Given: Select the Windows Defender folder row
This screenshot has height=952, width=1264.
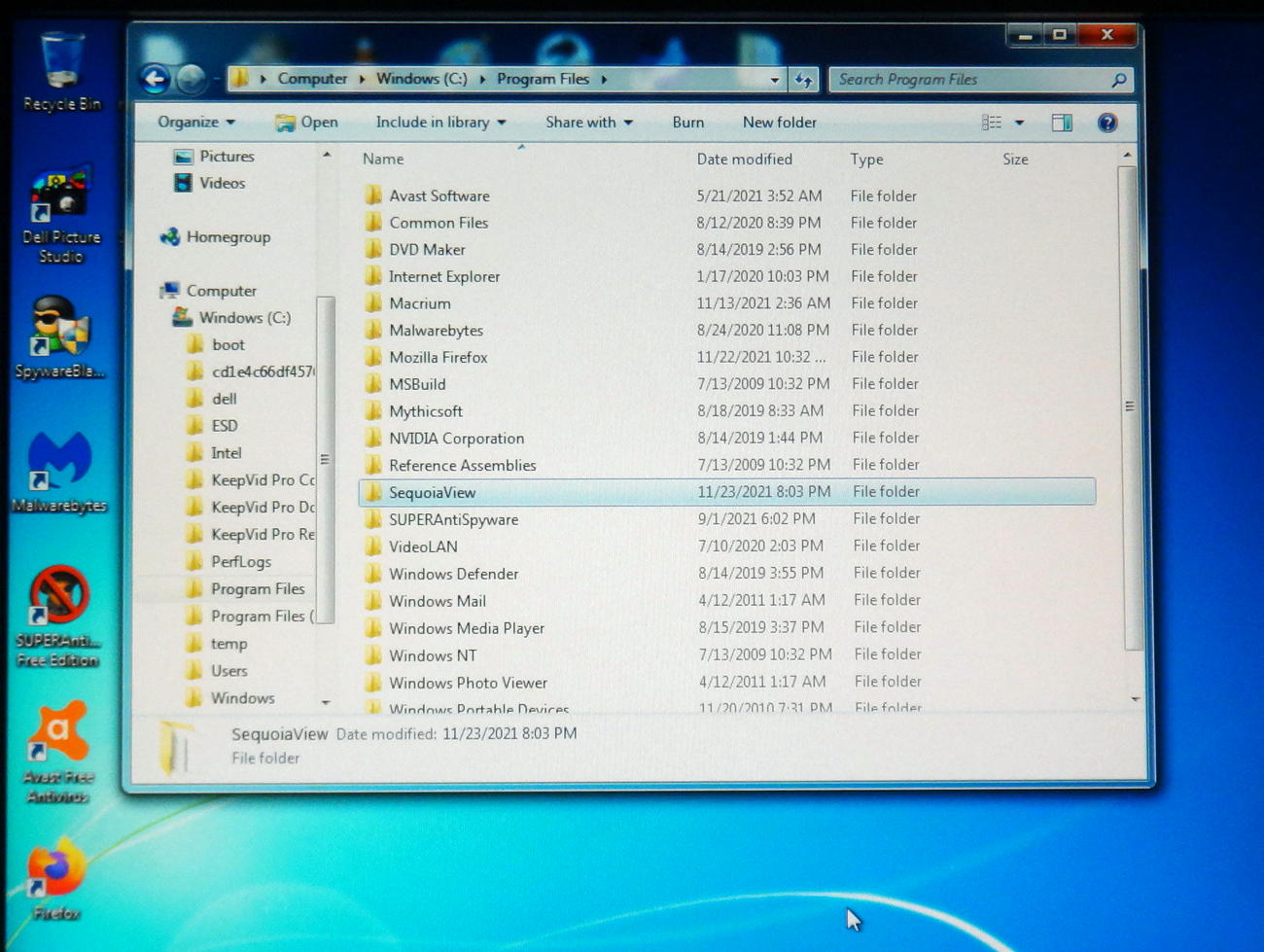Looking at the screenshot, I should click(x=727, y=574).
